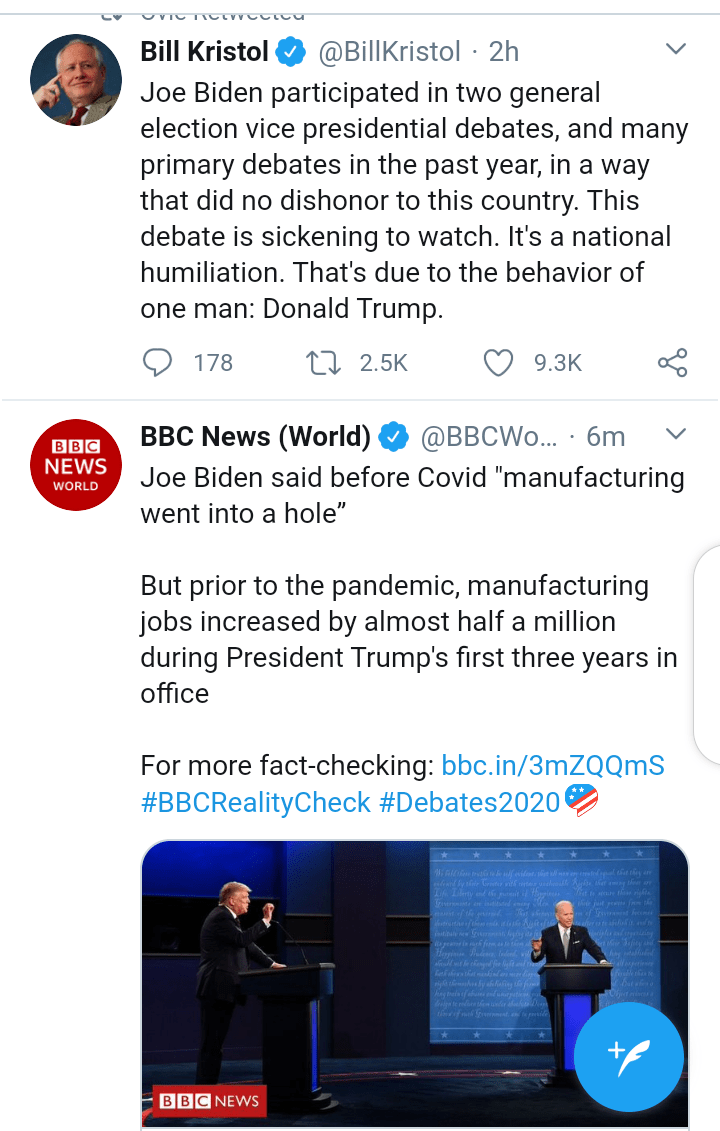Open Bill Kristol's profile picture
The width and height of the screenshot is (720, 1131).
click(x=76, y=80)
